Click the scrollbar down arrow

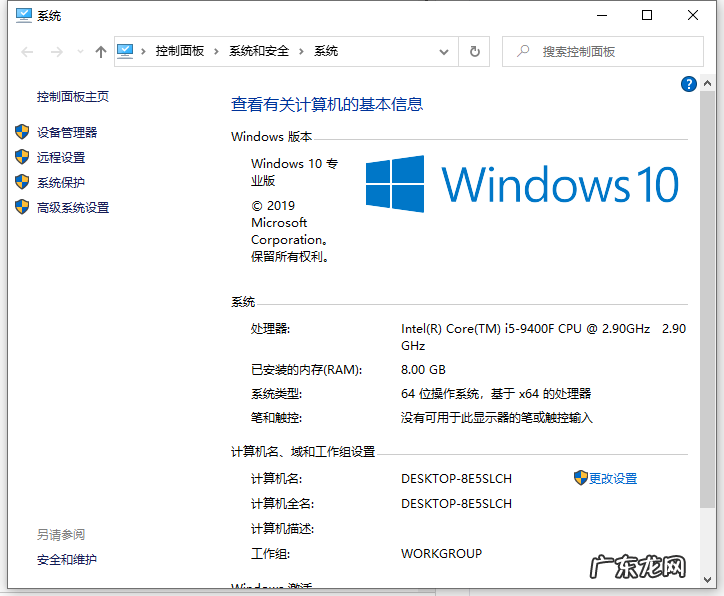click(x=707, y=579)
